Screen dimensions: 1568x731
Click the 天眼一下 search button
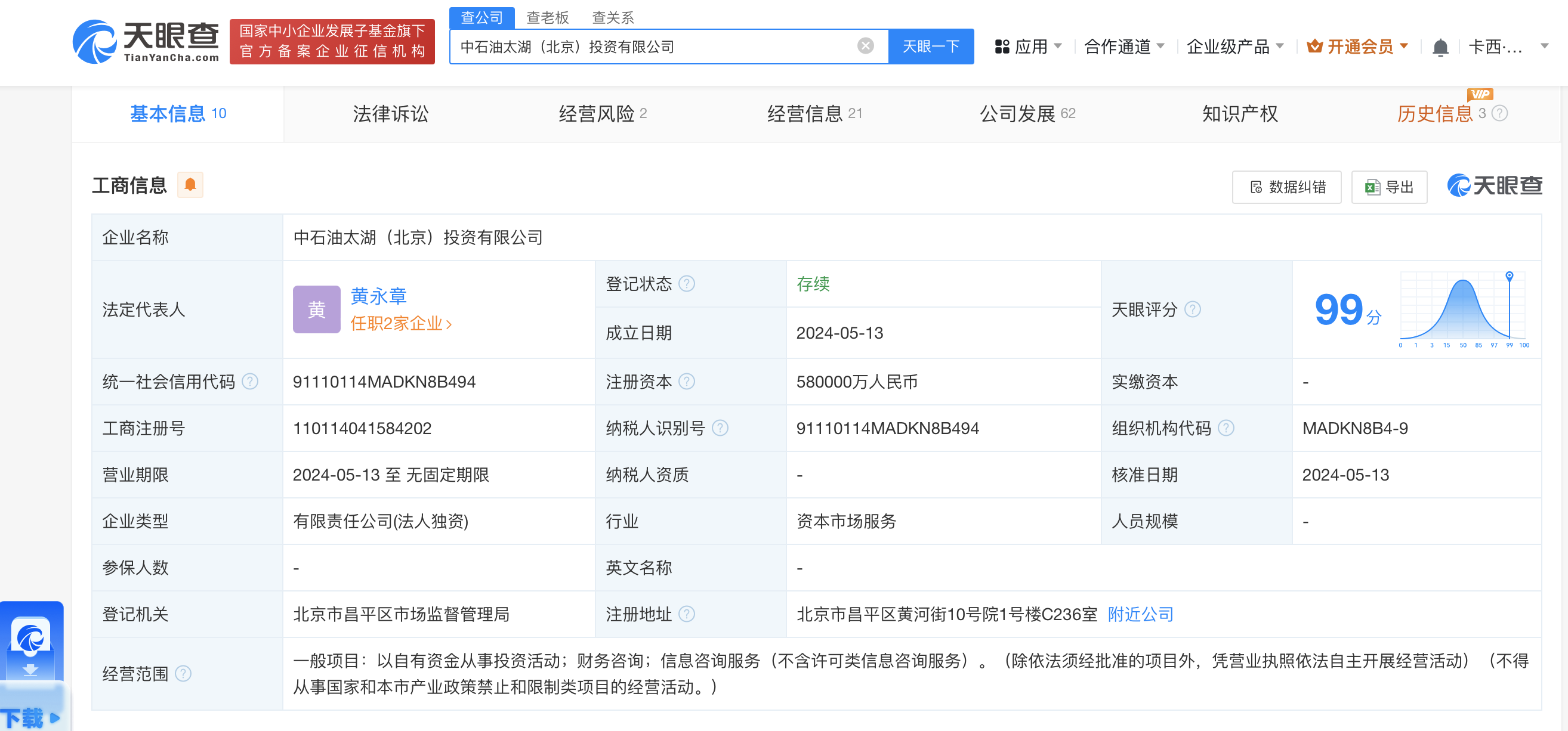(931, 47)
